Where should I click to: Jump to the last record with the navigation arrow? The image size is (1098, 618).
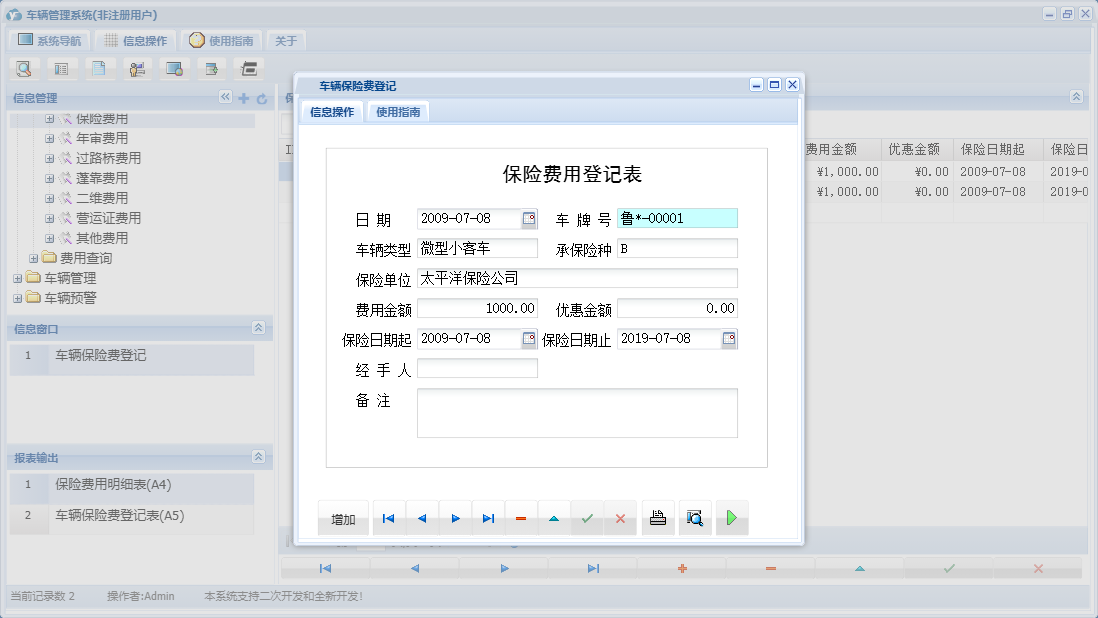[488, 518]
